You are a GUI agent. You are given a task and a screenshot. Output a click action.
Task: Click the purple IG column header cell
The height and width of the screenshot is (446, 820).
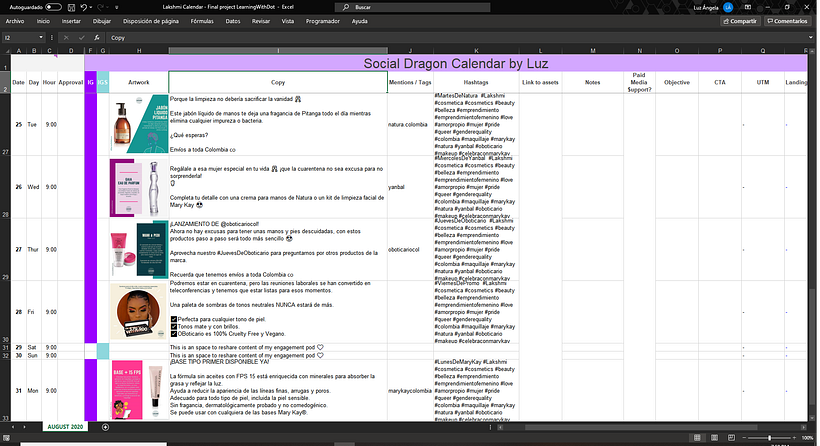point(90,83)
